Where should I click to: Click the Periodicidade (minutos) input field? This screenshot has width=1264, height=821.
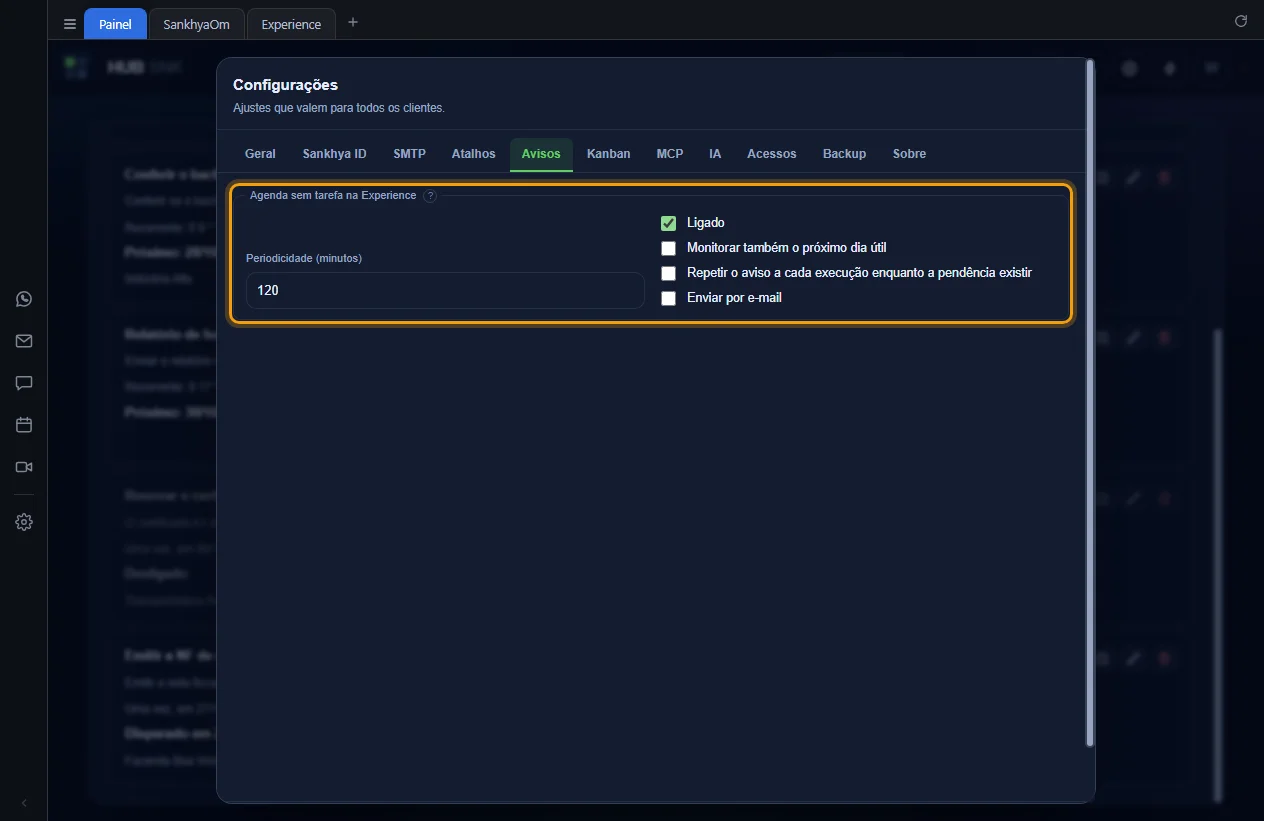click(445, 290)
